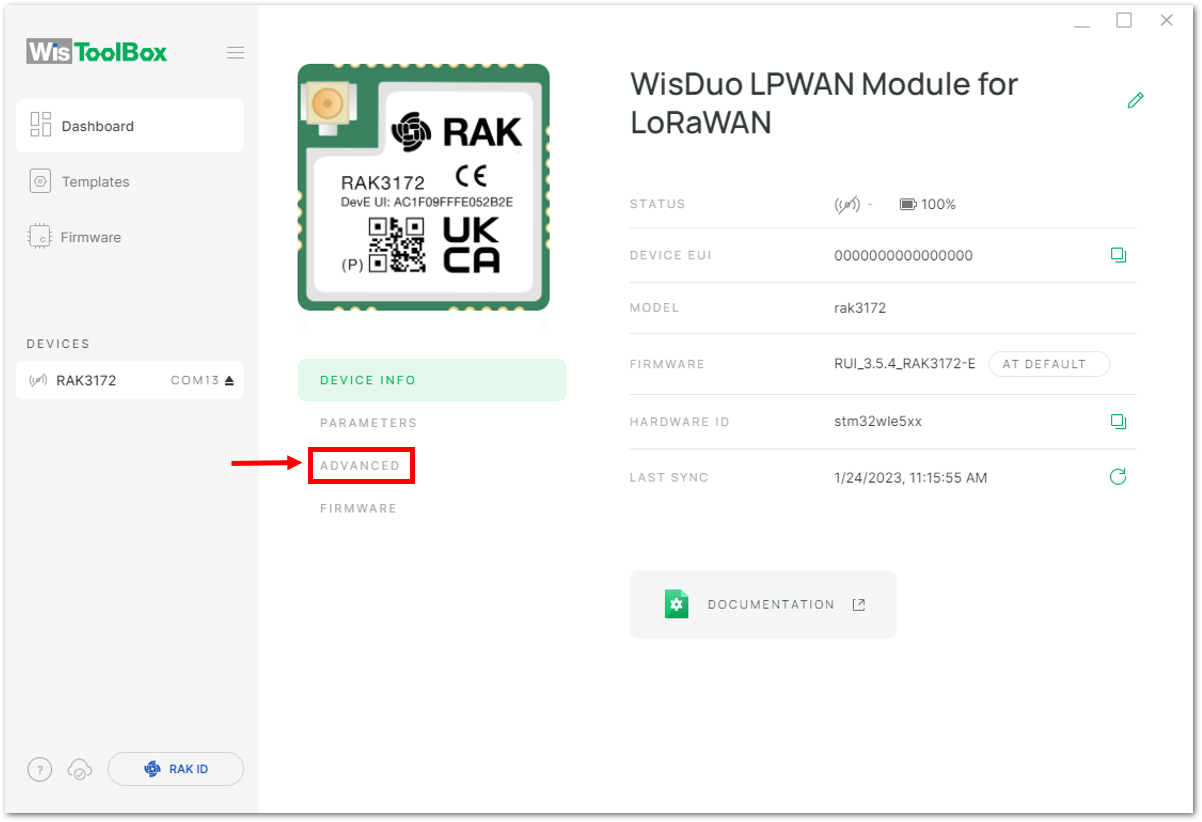This screenshot has height=822, width=1202.
Task: Click the hardware ID stm32wle5xx
Action: coord(878,421)
